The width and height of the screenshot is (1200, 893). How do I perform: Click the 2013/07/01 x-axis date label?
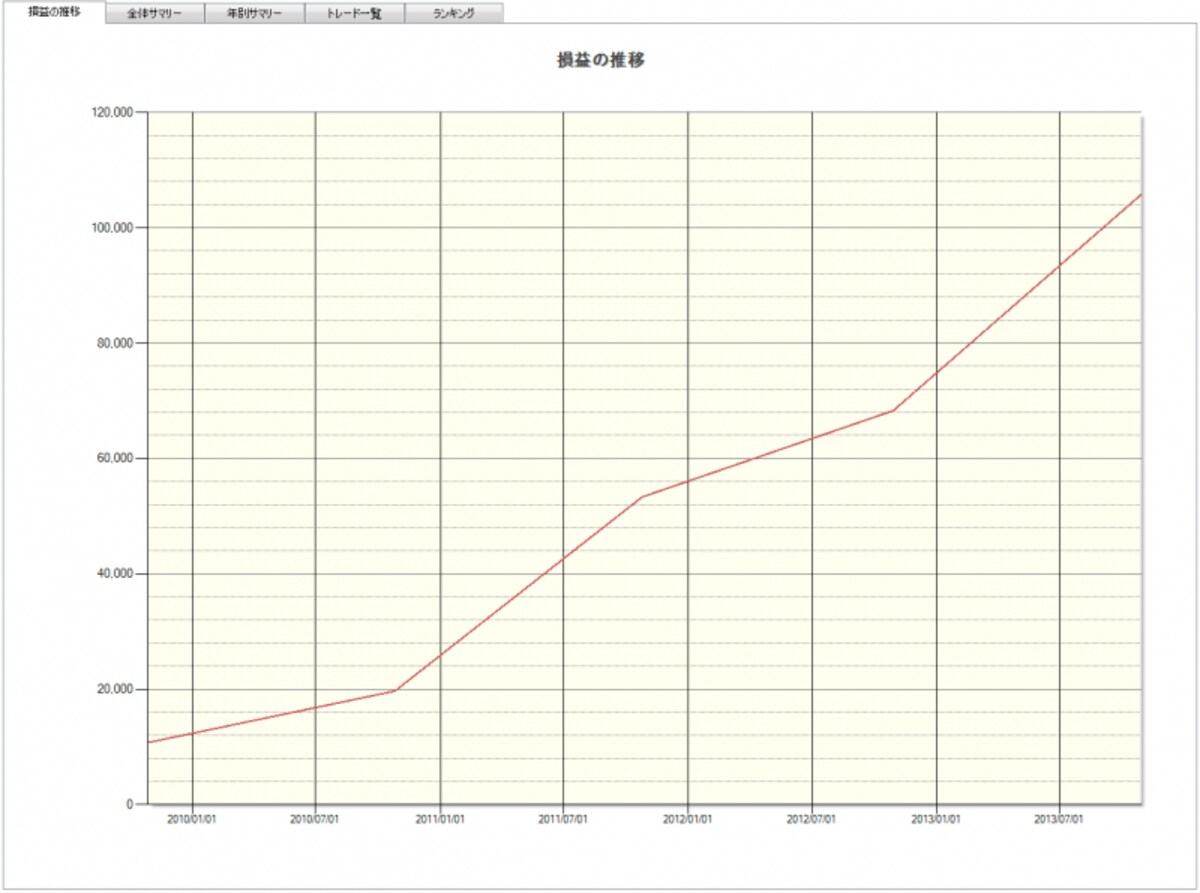coord(1059,818)
